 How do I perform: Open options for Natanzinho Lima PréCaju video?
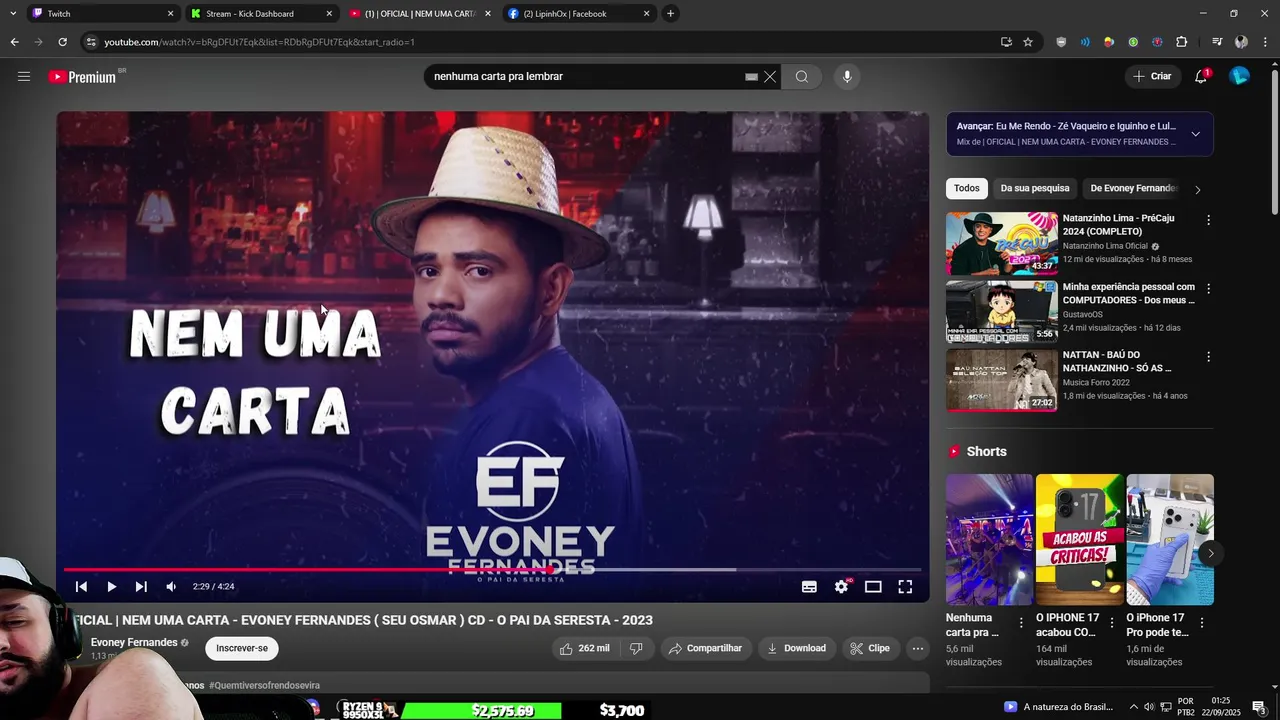[x=1208, y=220]
